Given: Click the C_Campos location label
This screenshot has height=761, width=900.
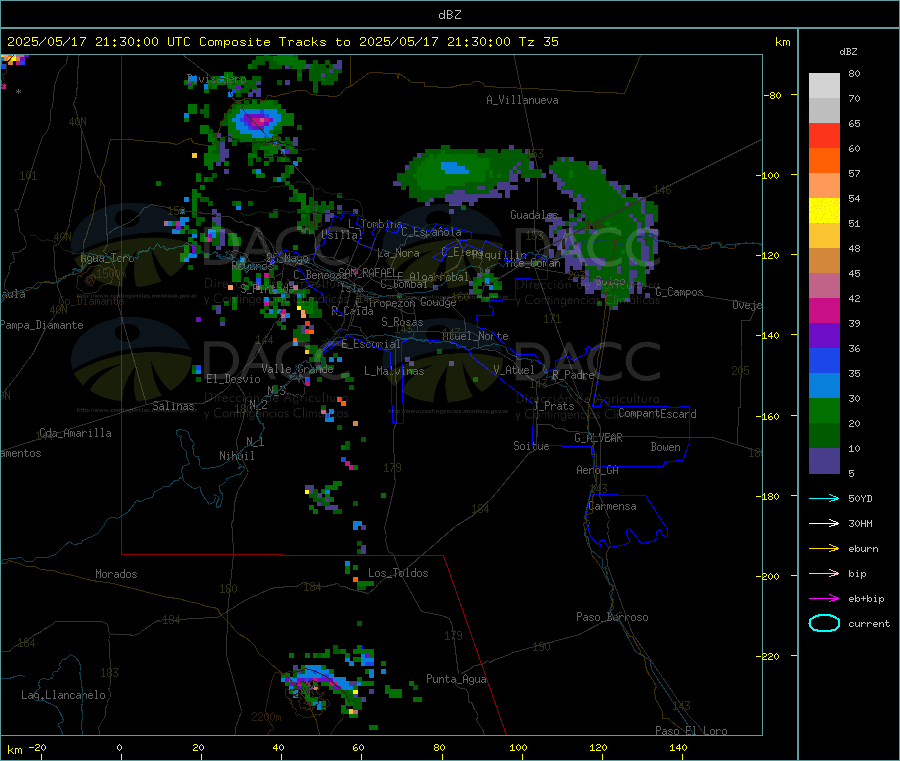Looking at the screenshot, I should click(x=679, y=292).
